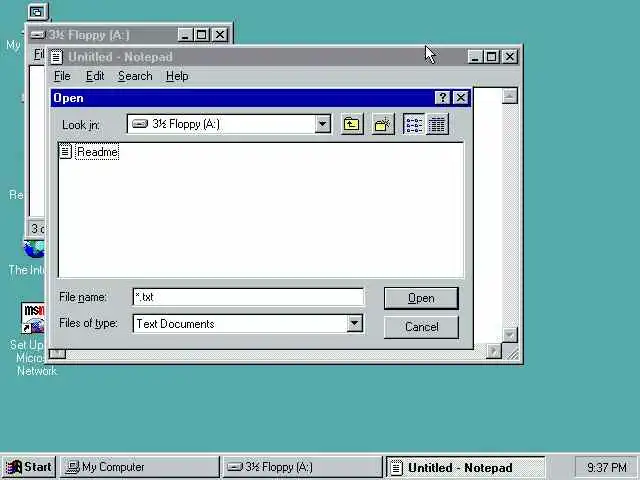Image resolution: width=640 pixels, height=480 pixels.
Task: Minimize the Notepad window
Action: 475,57
